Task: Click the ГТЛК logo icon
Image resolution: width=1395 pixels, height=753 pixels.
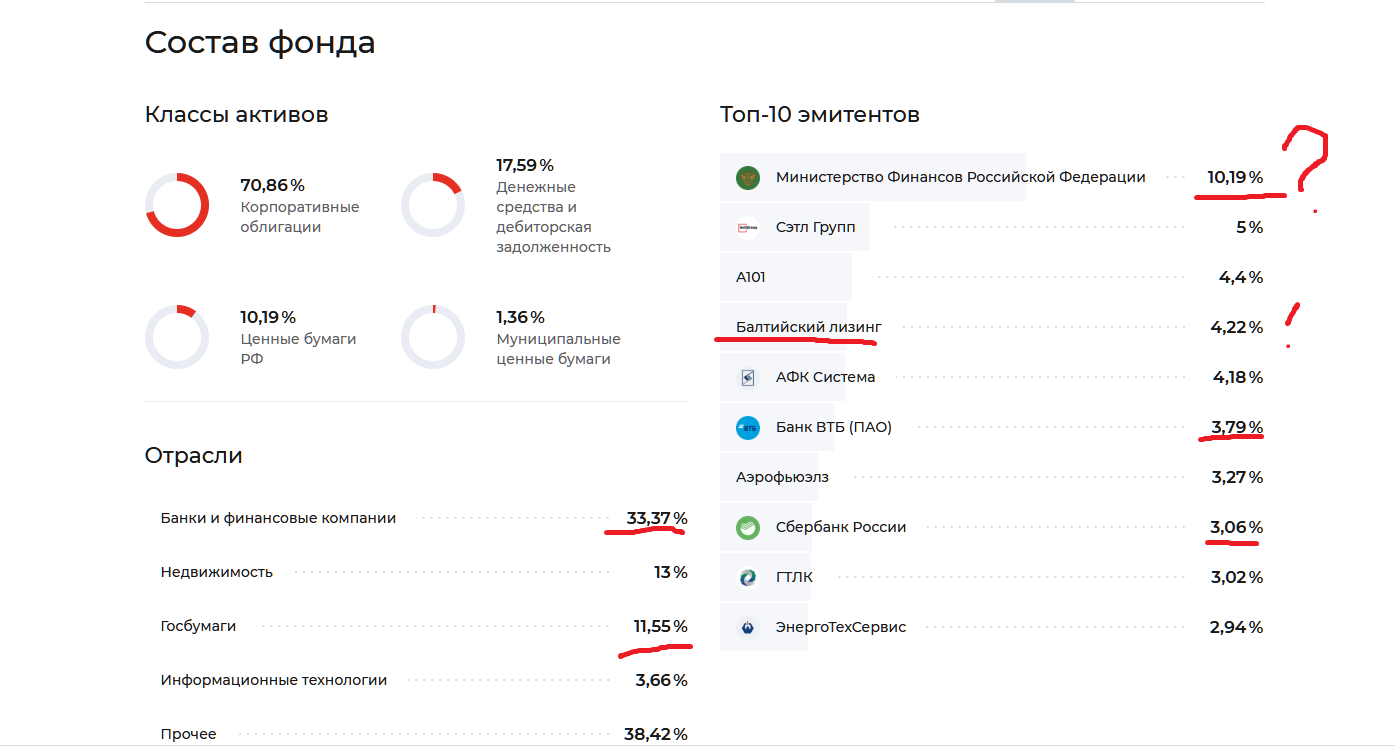Action: pyautogui.click(x=748, y=578)
